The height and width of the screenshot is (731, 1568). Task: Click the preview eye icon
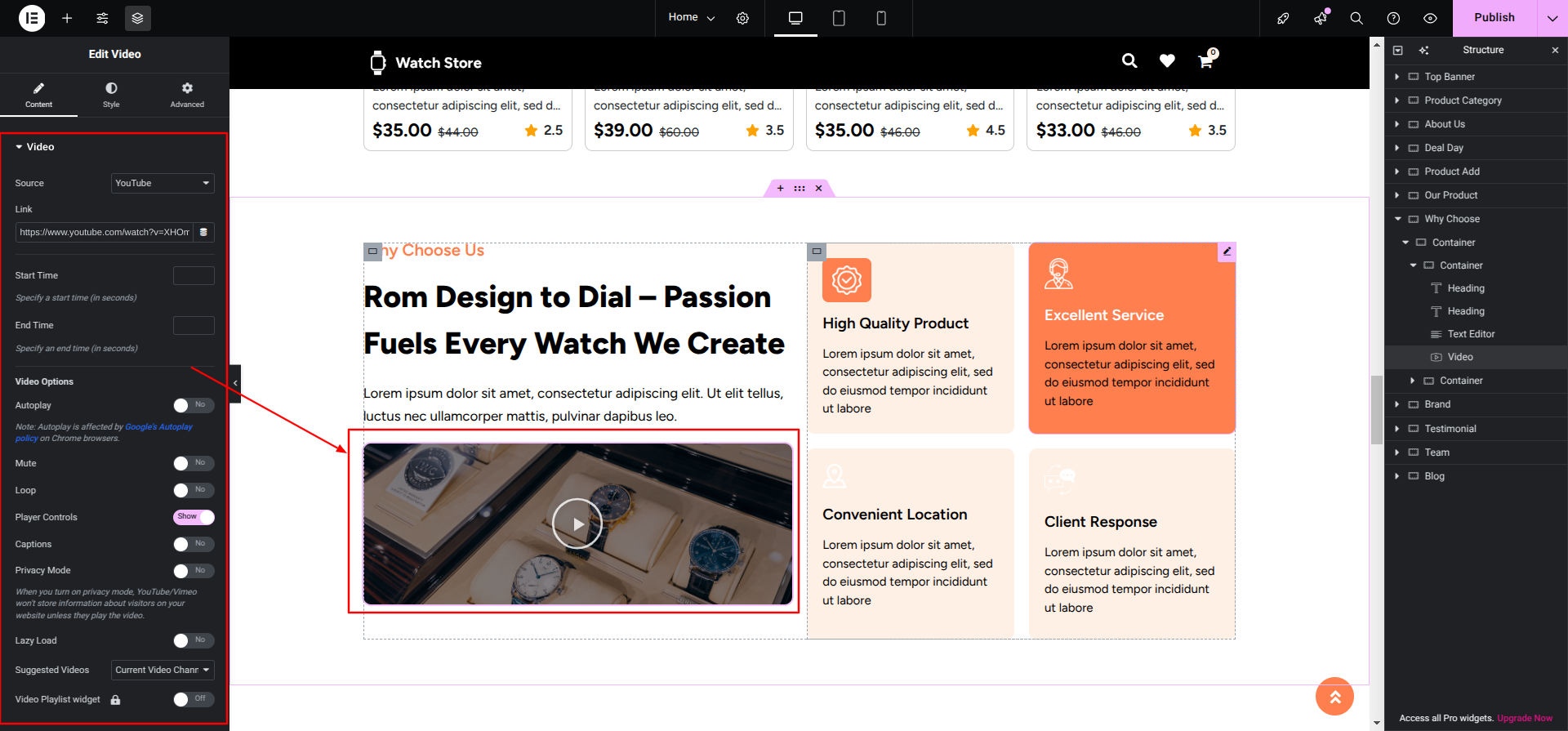pyautogui.click(x=1430, y=18)
